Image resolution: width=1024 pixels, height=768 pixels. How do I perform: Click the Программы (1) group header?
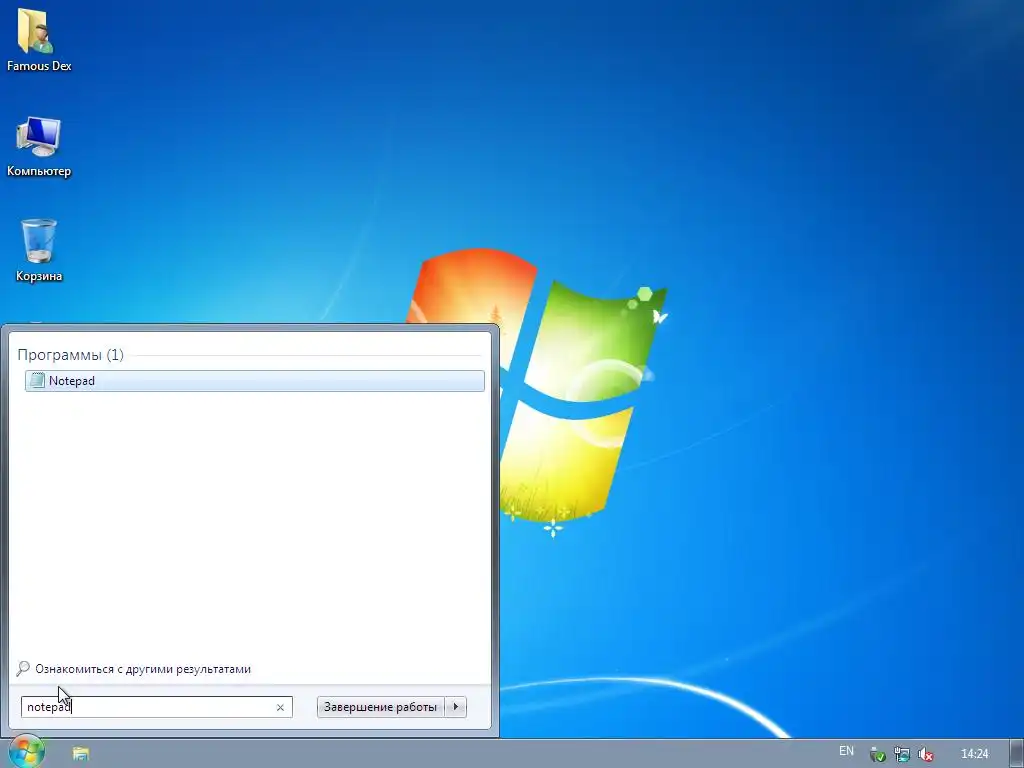point(71,355)
